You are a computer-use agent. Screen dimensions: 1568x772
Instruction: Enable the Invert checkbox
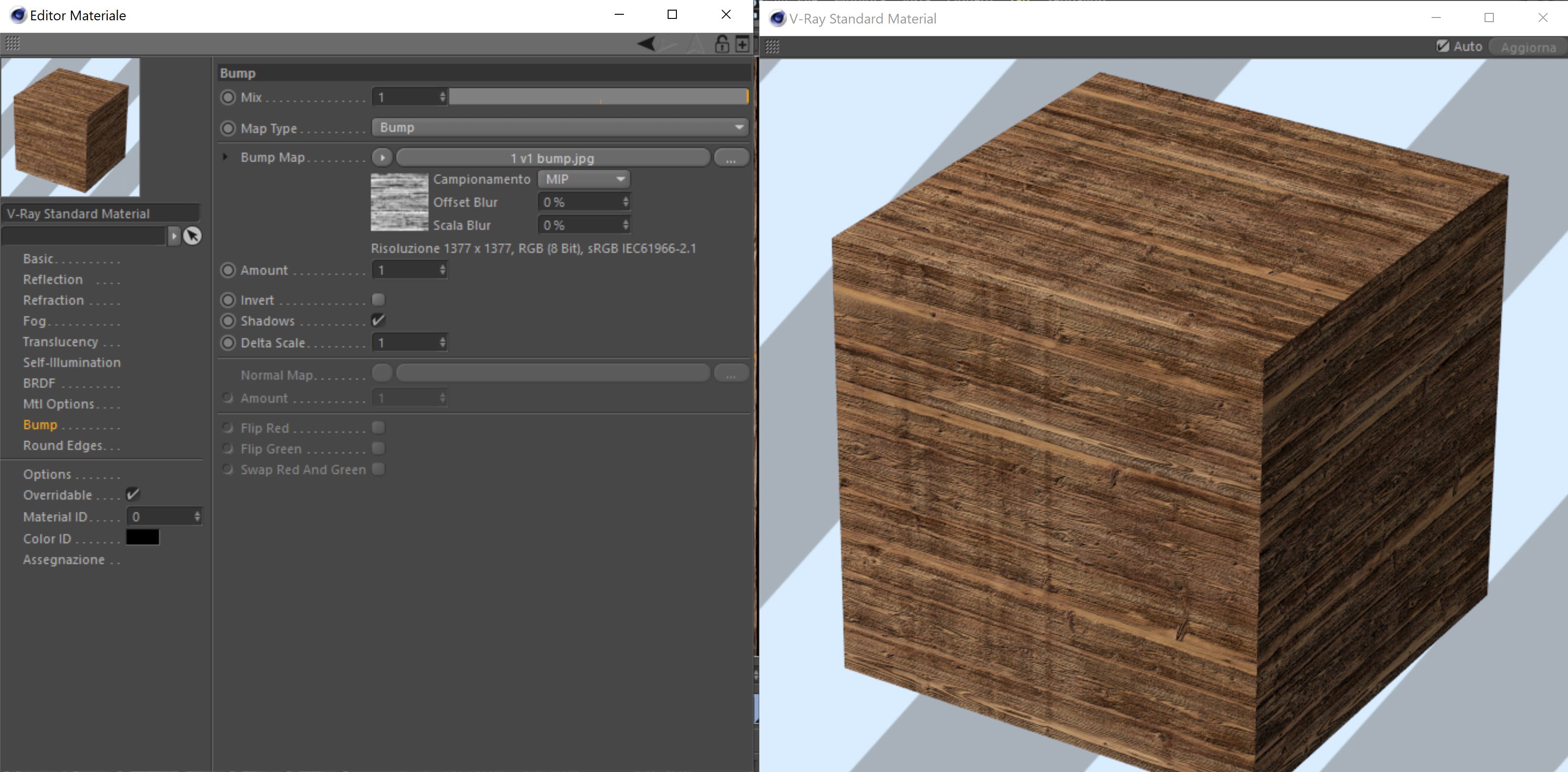click(x=378, y=300)
